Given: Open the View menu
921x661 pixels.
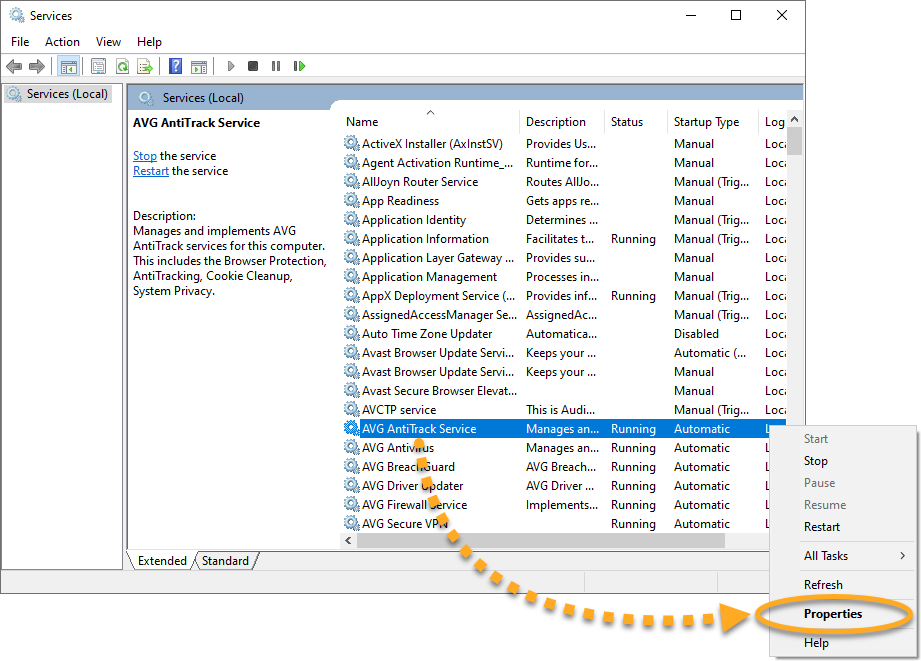Looking at the screenshot, I should click(x=108, y=42).
